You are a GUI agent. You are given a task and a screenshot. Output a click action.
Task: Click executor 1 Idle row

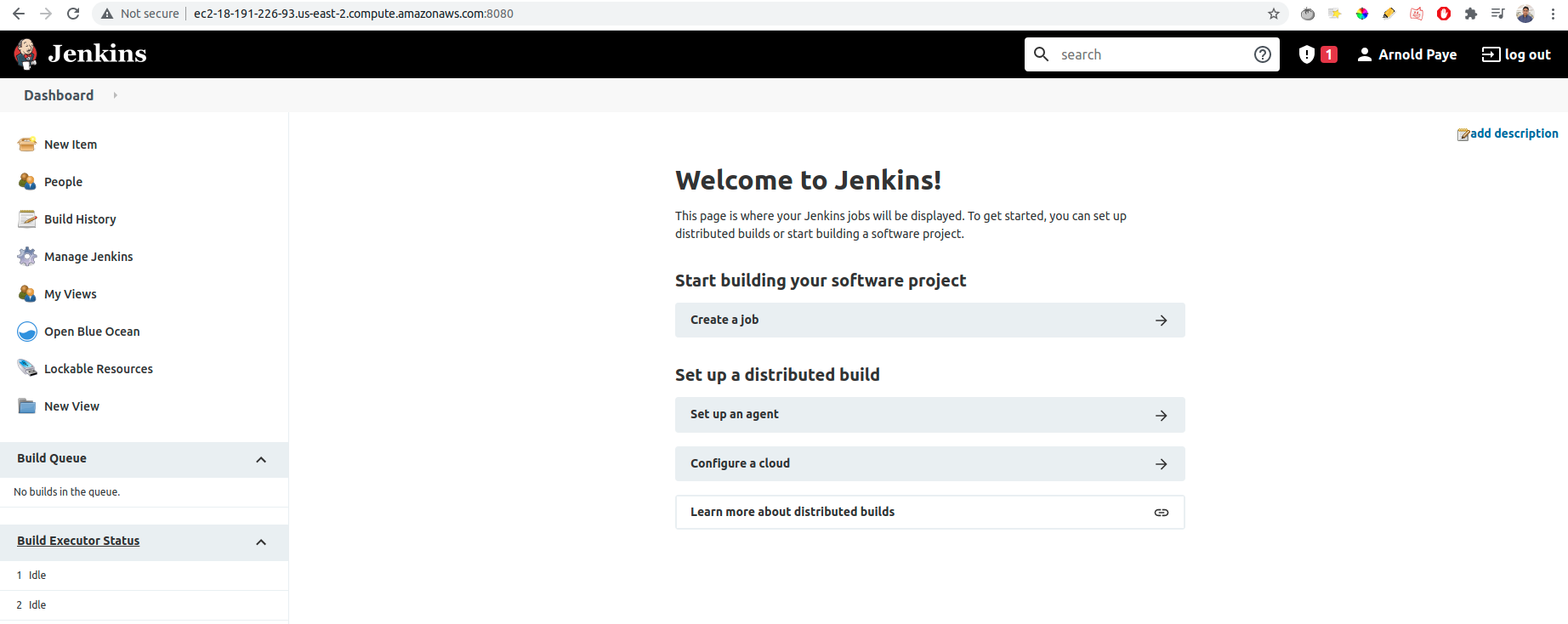point(144,576)
